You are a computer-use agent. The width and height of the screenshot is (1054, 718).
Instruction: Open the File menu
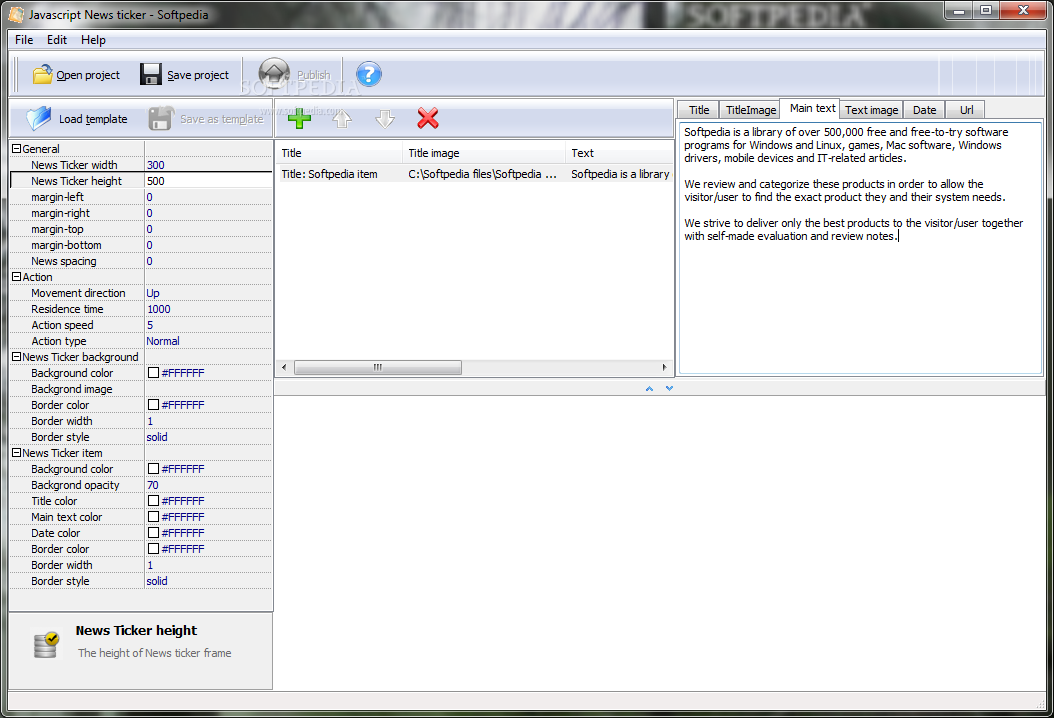tap(24, 40)
